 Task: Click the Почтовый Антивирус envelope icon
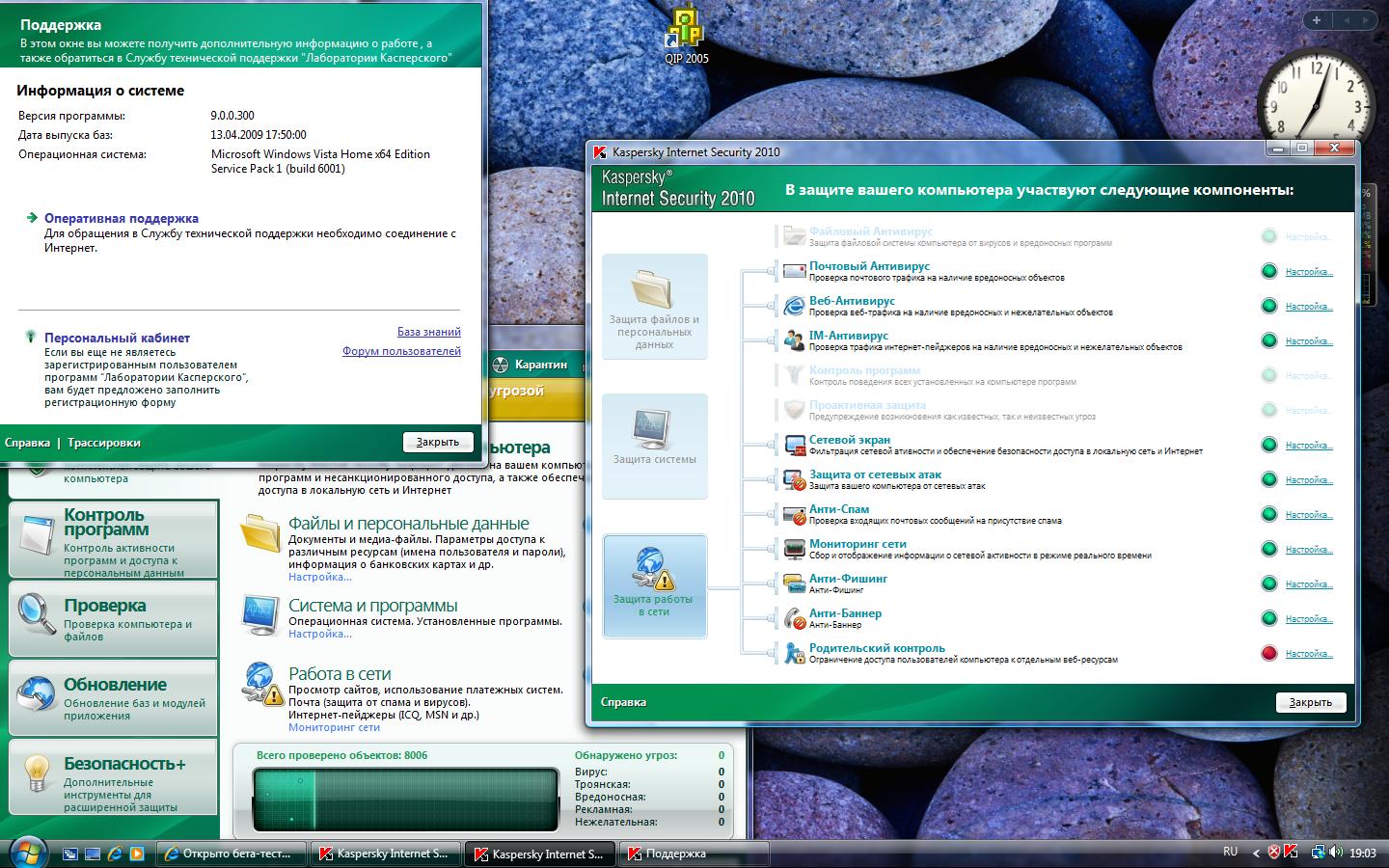point(794,271)
